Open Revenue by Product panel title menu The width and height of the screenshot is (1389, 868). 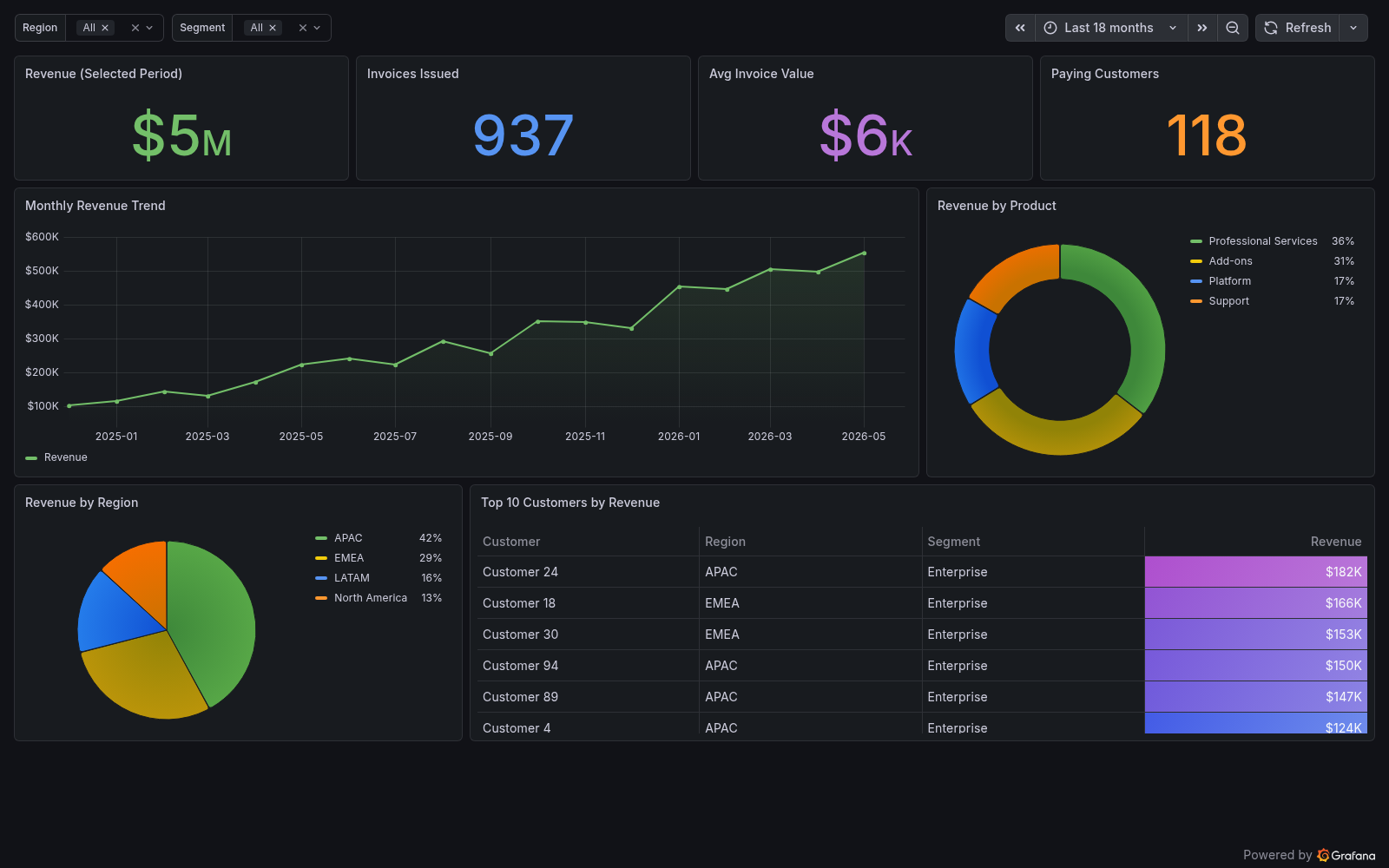click(997, 206)
